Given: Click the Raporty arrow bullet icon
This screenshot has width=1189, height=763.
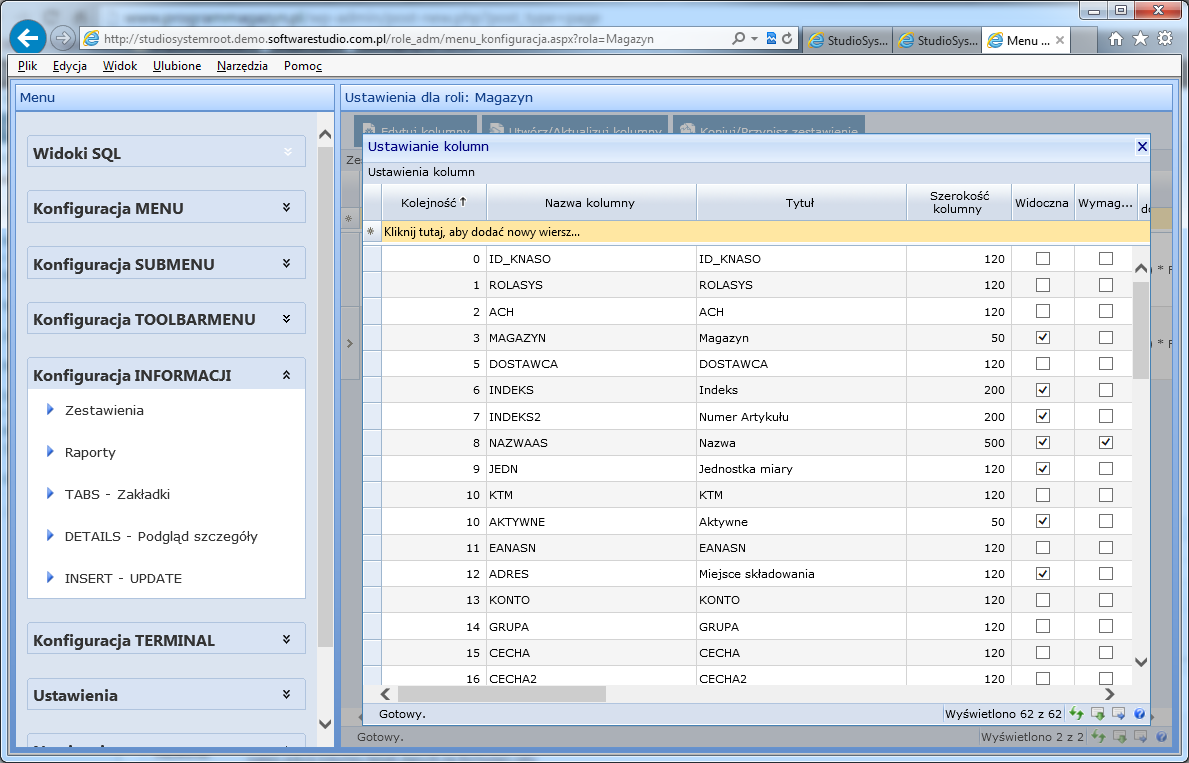Looking at the screenshot, I should [x=50, y=451].
